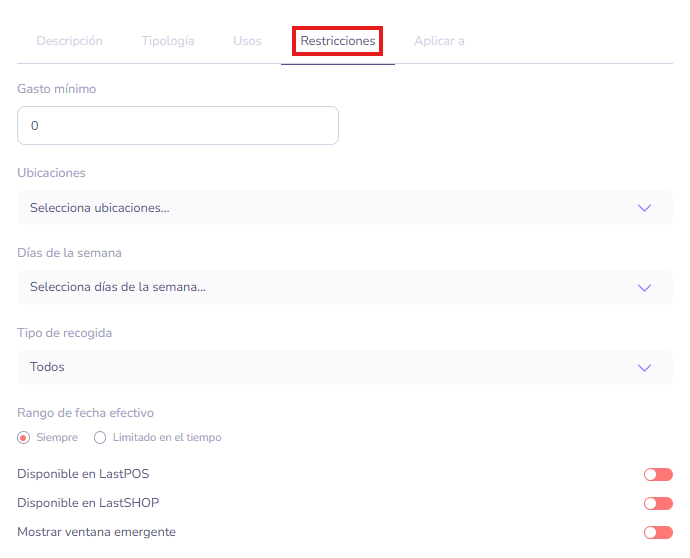The height and width of the screenshot is (558, 690).
Task: Switch to the Descripción tab
Action: [69, 41]
